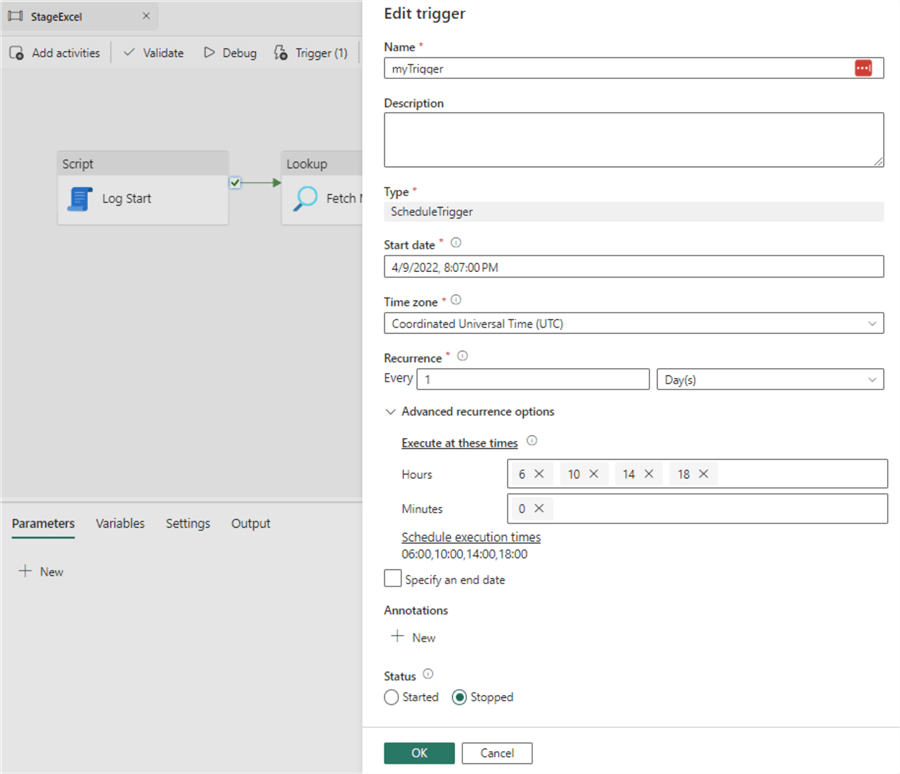Viewport: 900px width, 774px height.
Task: Check Specify an end date
Action: point(393,578)
